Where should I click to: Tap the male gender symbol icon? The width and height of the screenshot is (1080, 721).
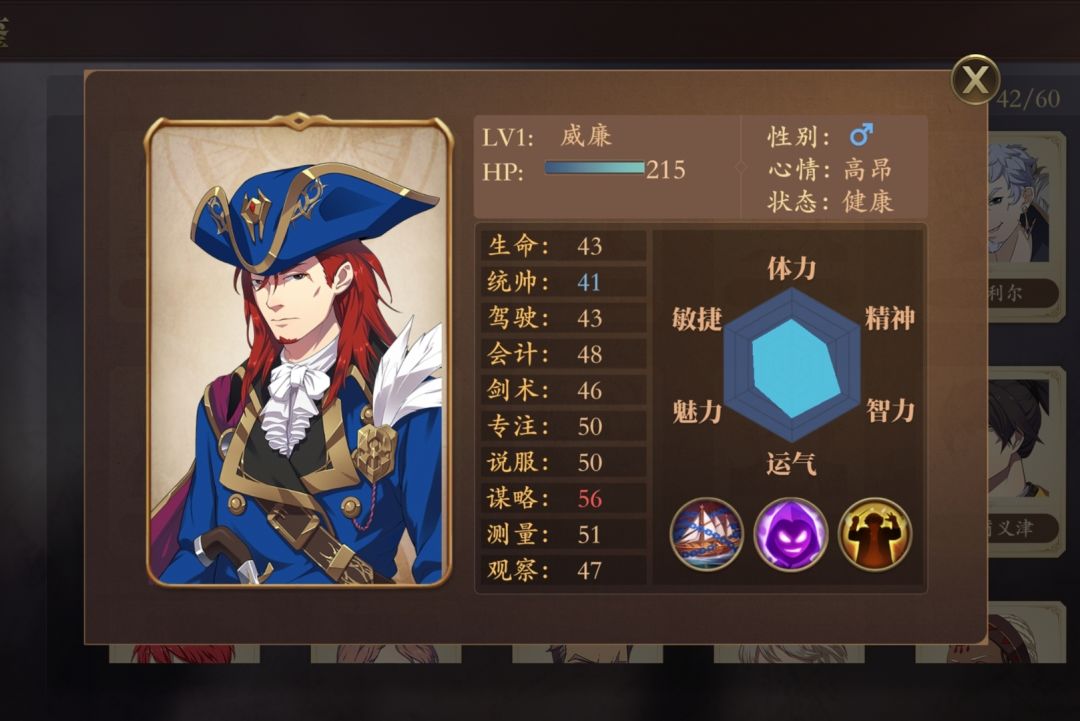[861, 135]
